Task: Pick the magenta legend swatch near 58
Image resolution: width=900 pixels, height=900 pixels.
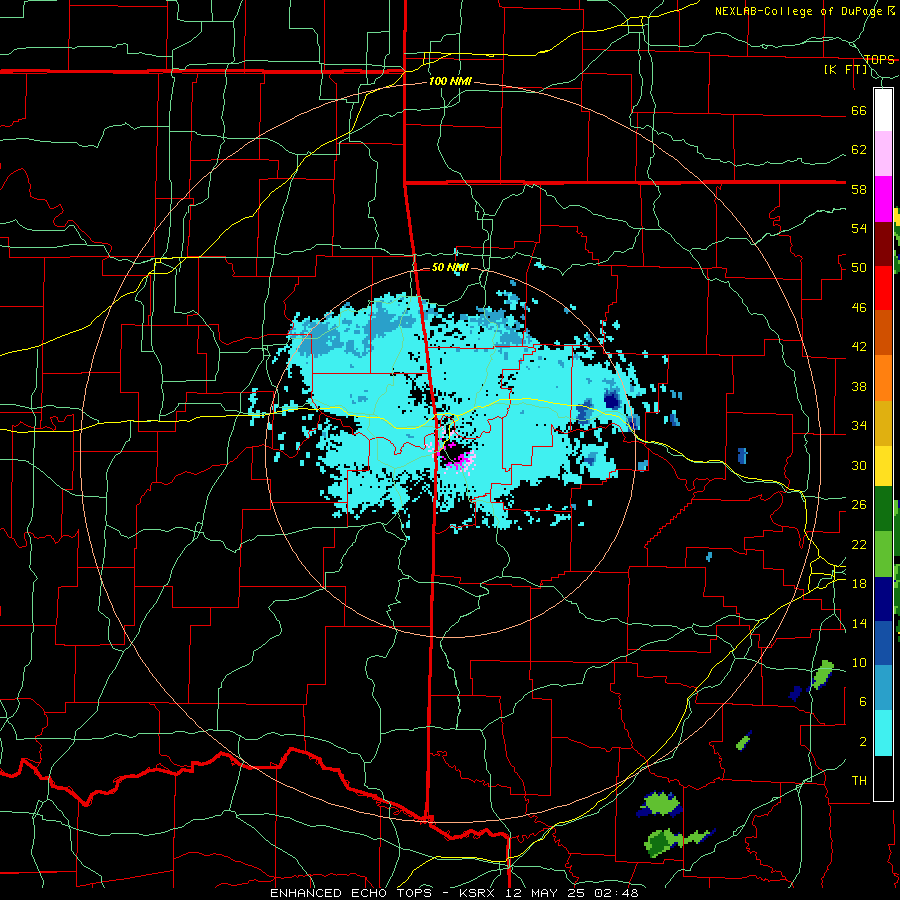Action: point(883,199)
